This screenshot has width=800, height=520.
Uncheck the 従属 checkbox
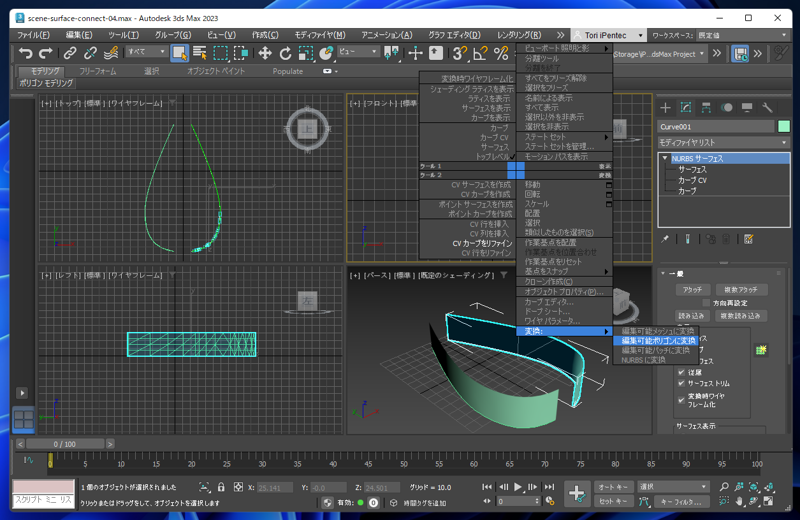[x=681, y=372]
